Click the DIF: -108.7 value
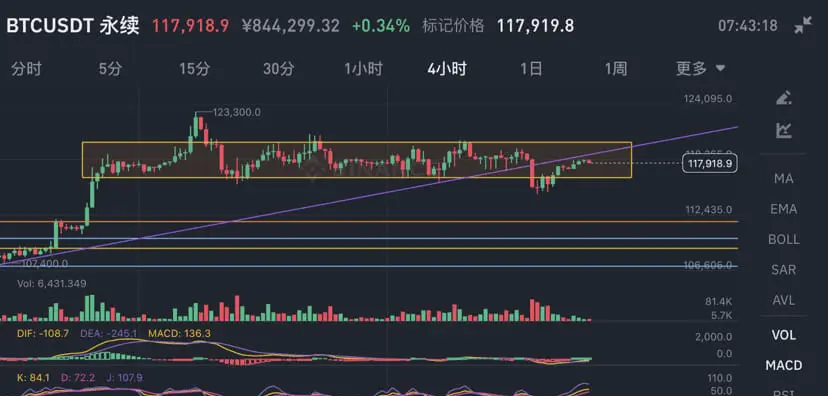 click(43, 334)
